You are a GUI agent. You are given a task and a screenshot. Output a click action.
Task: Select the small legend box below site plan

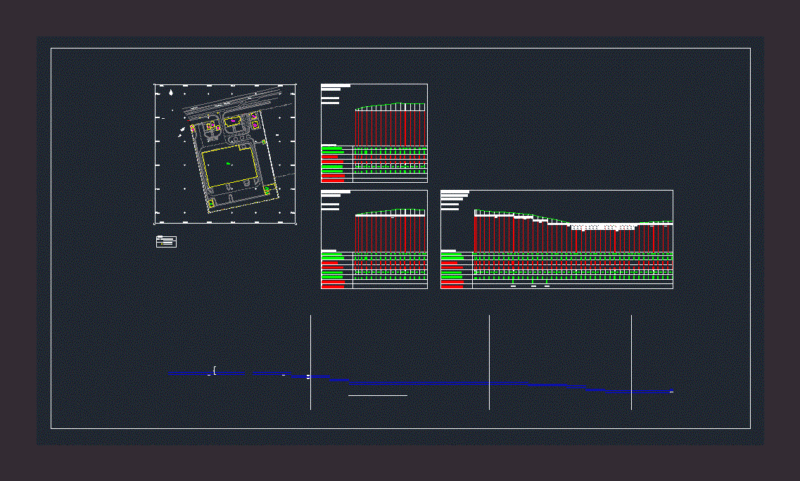pos(166,242)
